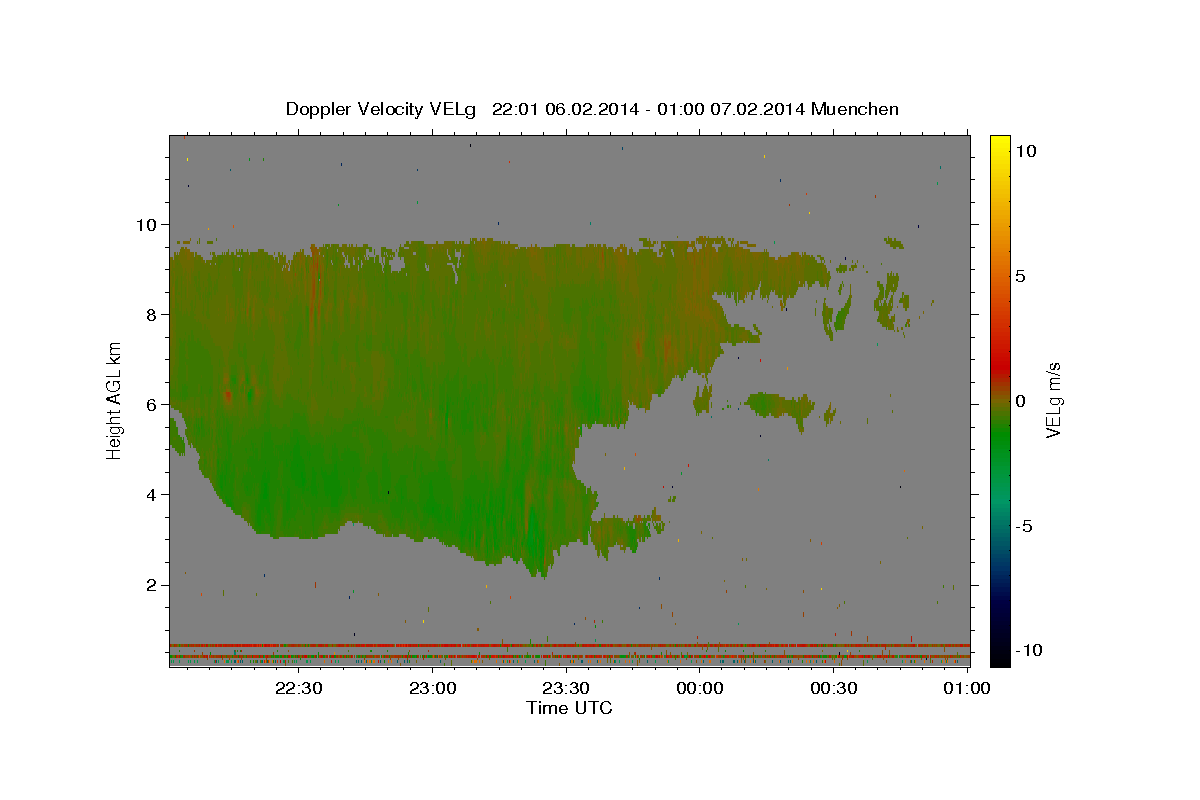Click the "Time UTC" axis label

point(569,708)
